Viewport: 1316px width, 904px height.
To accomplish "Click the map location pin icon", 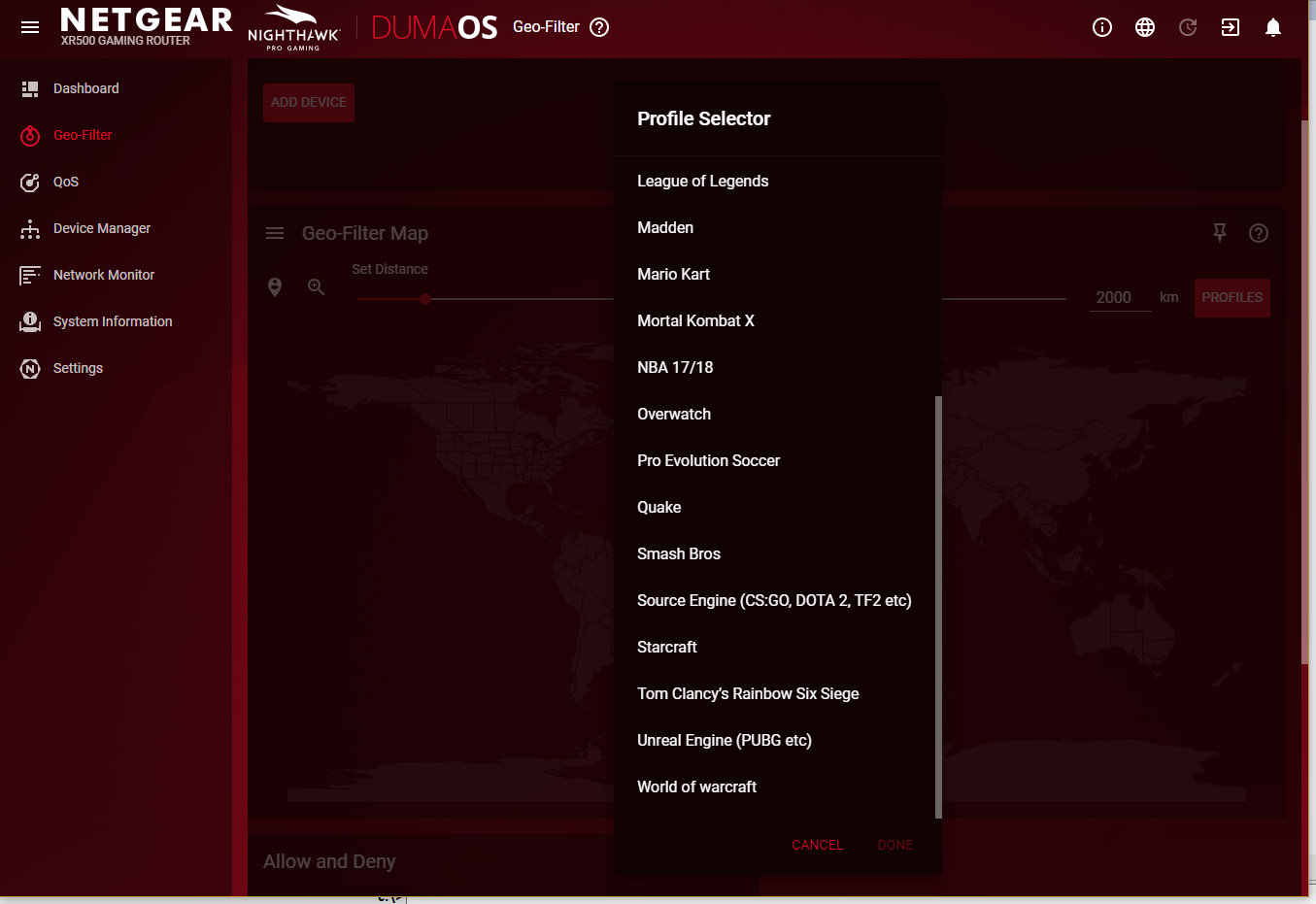I will 275,286.
